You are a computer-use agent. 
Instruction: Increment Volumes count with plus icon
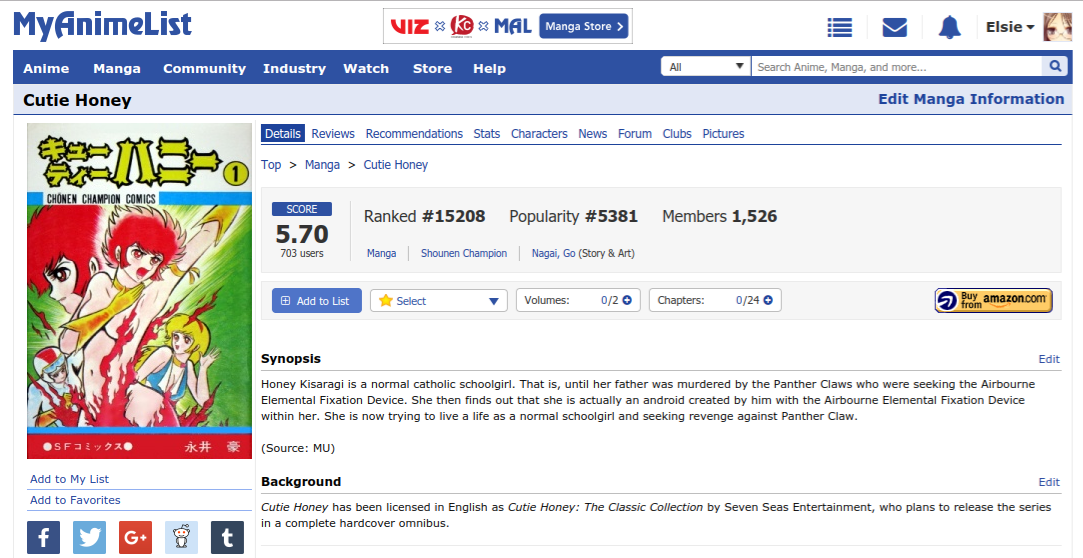(x=627, y=300)
